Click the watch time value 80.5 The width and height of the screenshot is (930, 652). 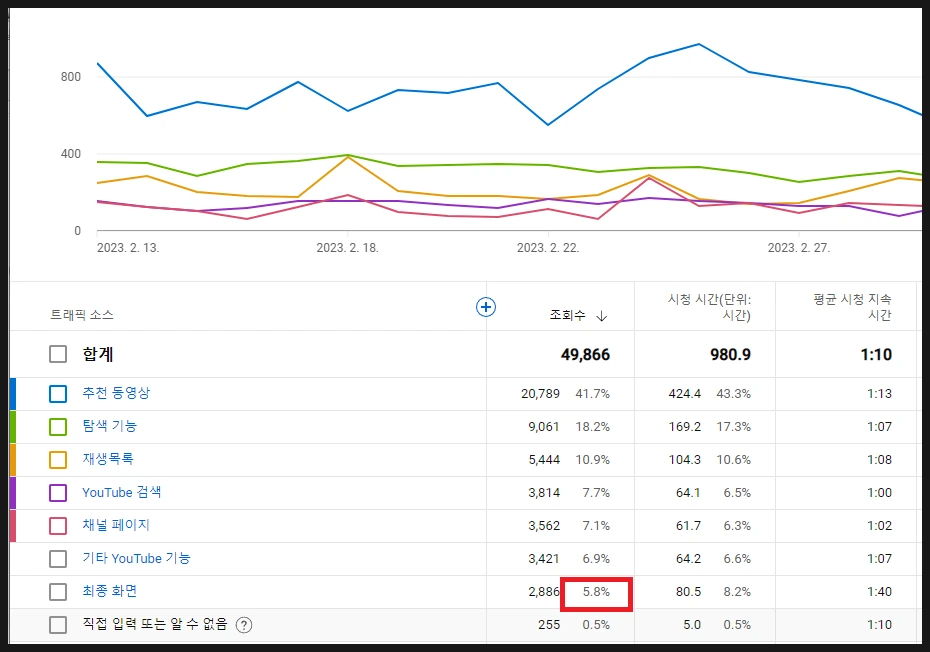coord(688,591)
